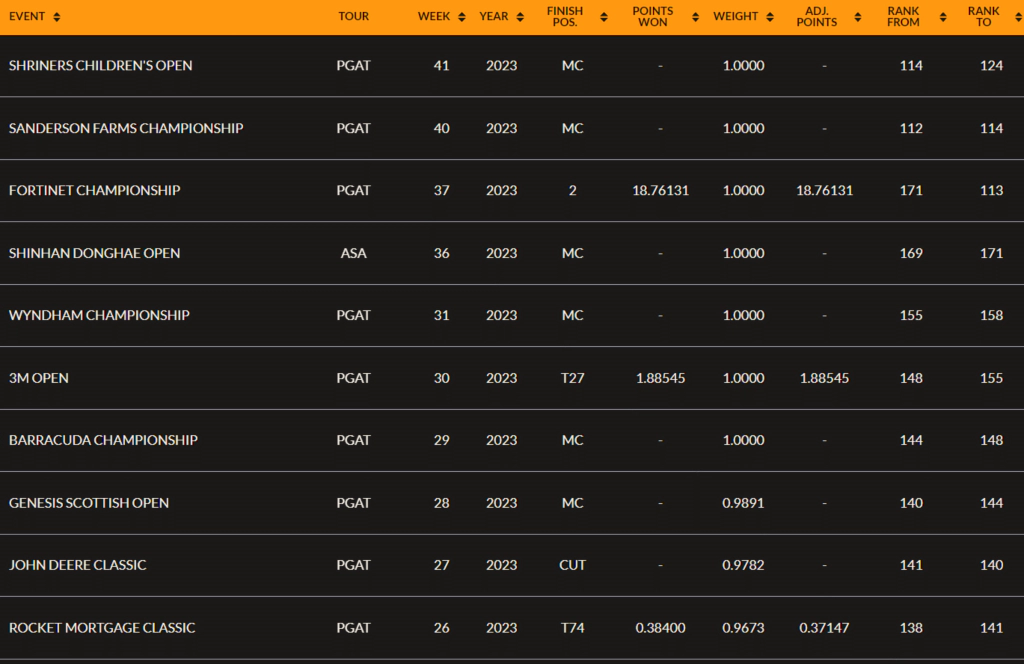Select T27 finish in 3M Open row
The width and height of the screenshot is (1024, 664).
click(573, 377)
